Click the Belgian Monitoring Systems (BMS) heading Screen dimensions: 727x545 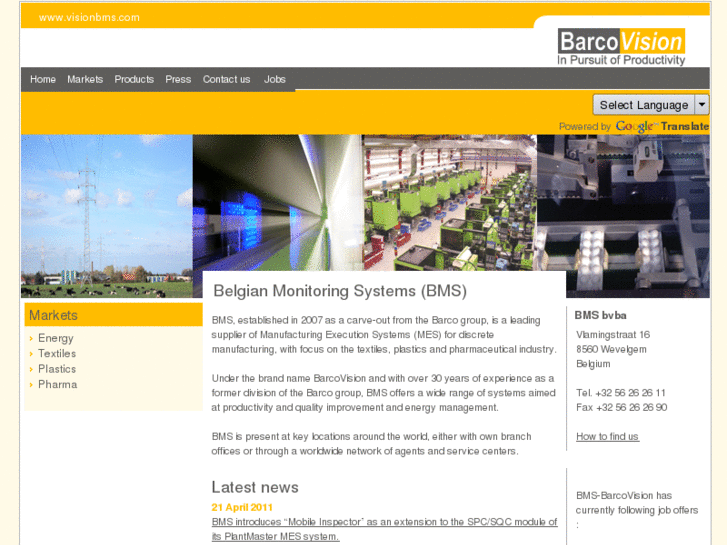(340, 291)
